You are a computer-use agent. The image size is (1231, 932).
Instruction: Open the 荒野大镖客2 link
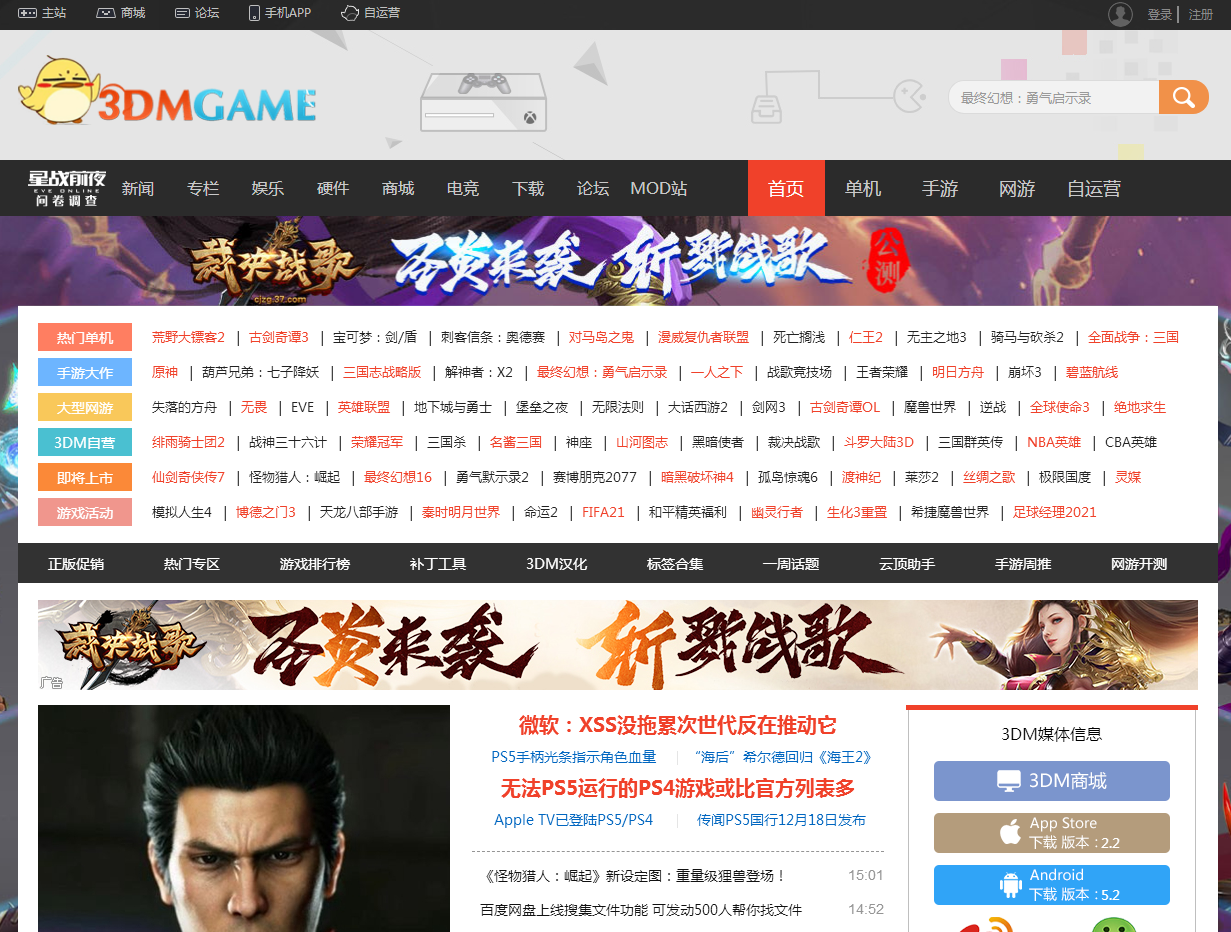point(188,337)
